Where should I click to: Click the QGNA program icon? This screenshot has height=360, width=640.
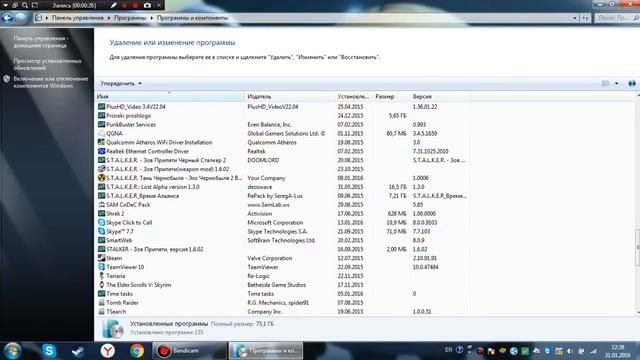pos(101,133)
